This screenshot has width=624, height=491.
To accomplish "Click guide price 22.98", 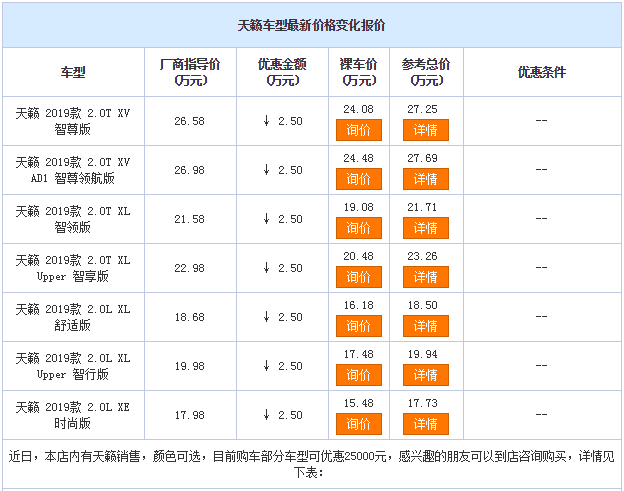I will 189,268.
